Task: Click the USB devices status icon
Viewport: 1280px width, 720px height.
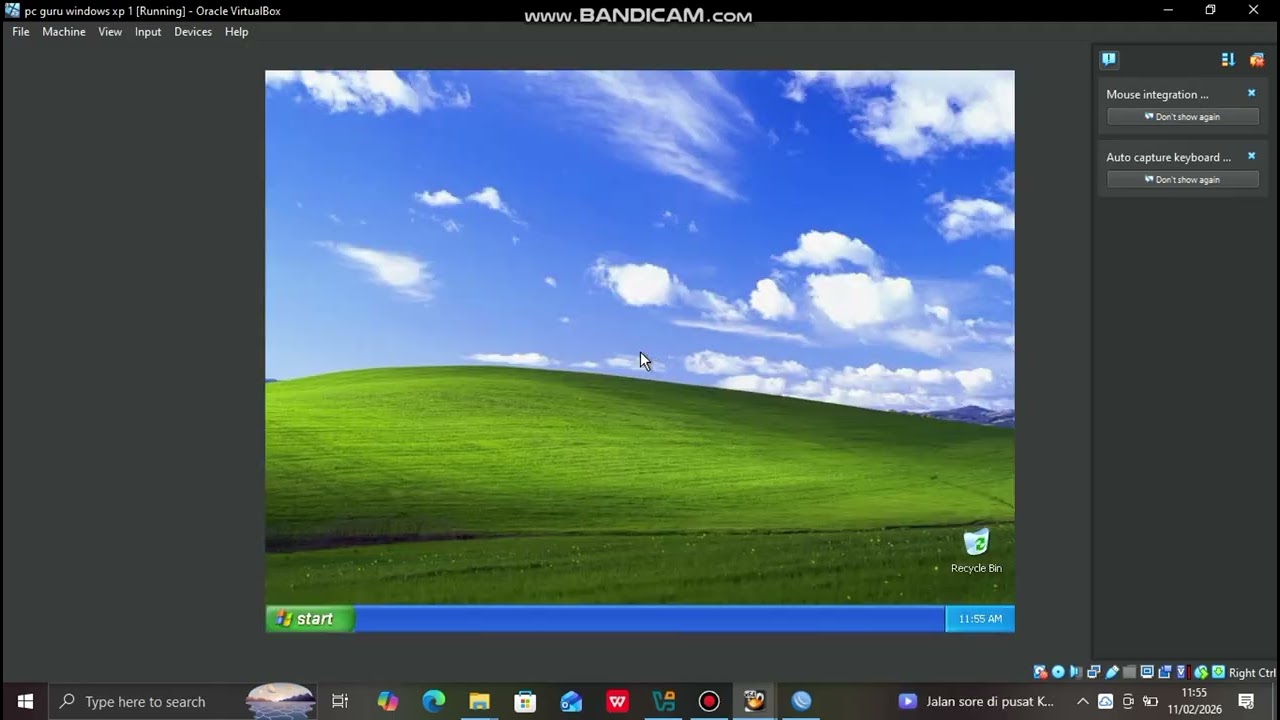Action: click(1112, 672)
